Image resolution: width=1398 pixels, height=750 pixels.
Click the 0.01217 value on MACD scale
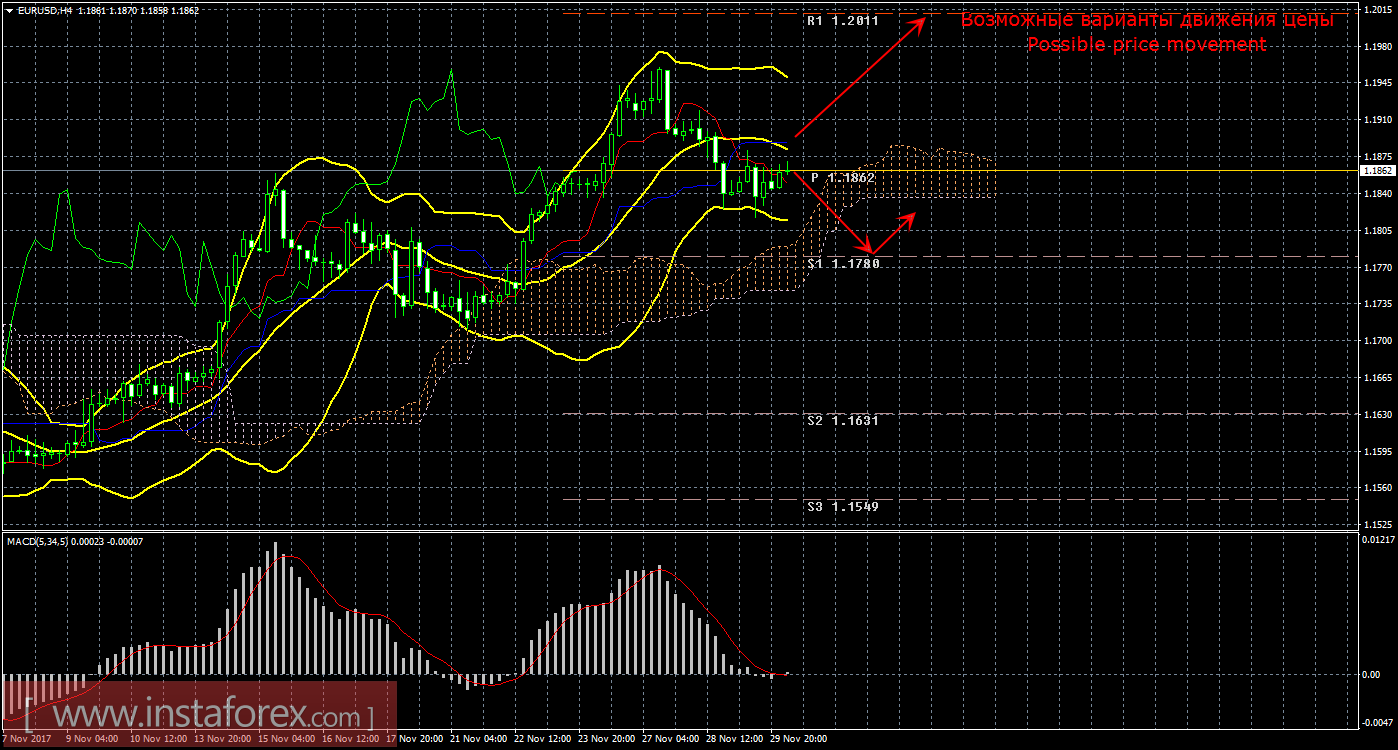[1378, 540]
